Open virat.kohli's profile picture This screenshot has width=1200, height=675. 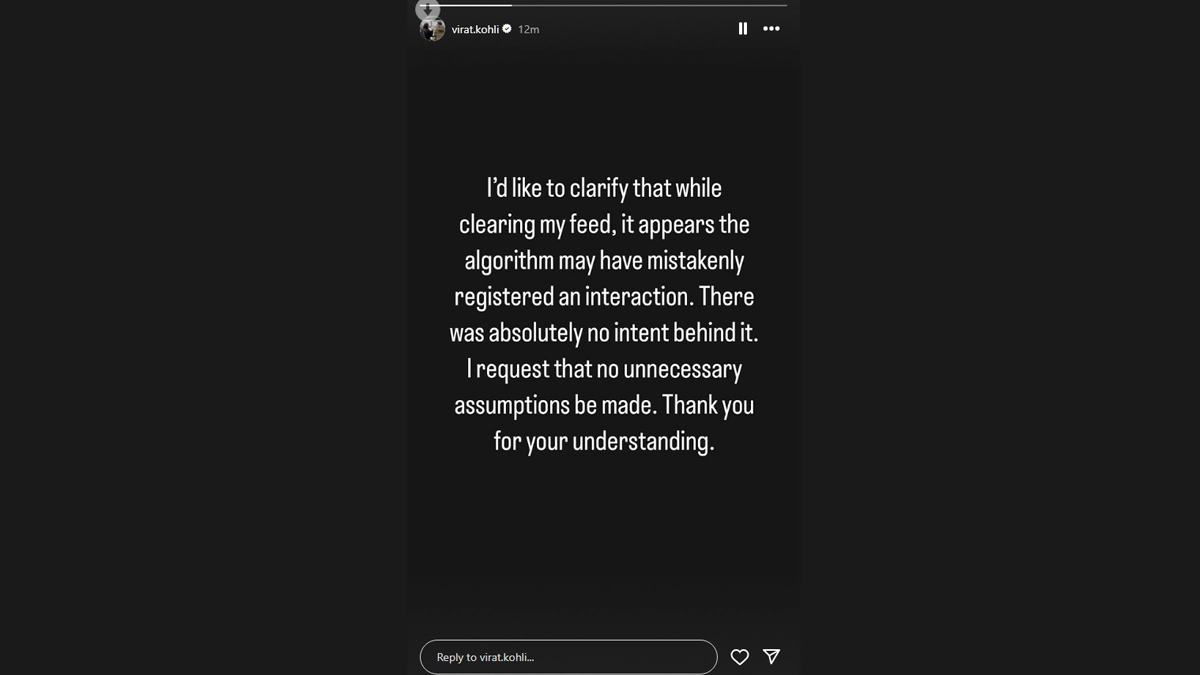tap(432, 30)
